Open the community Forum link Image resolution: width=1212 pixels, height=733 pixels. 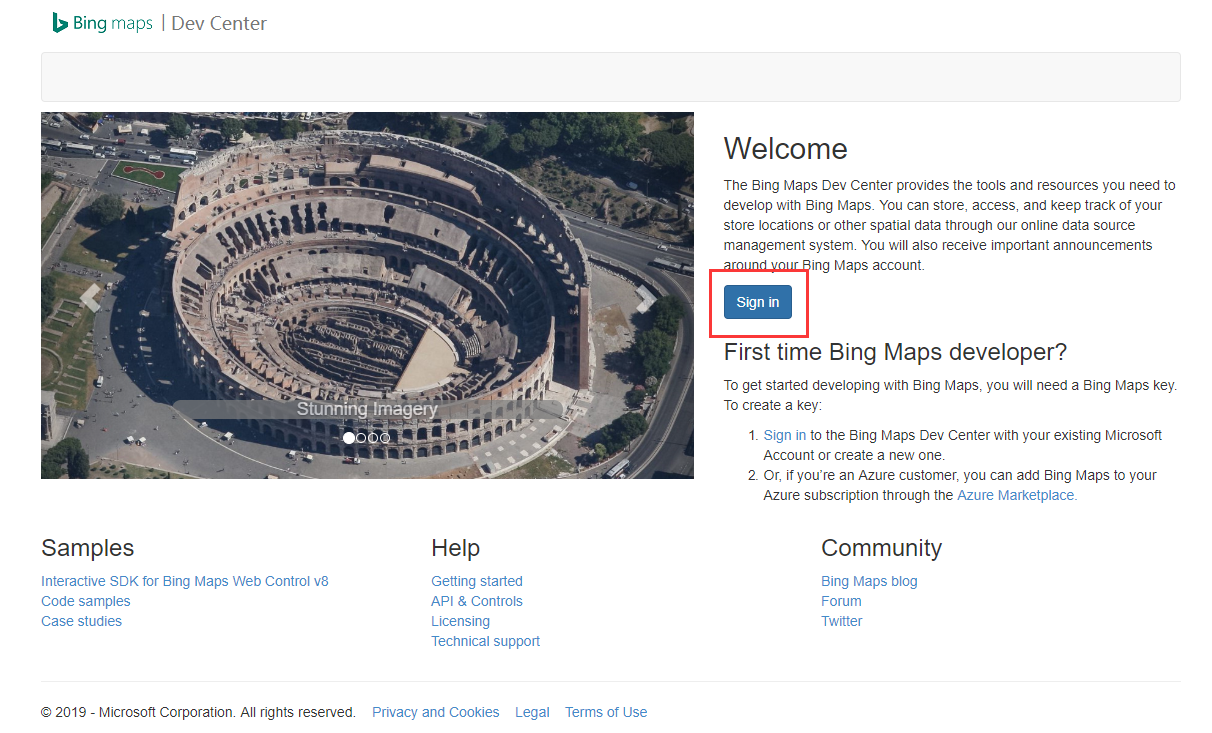click(840, 601)
